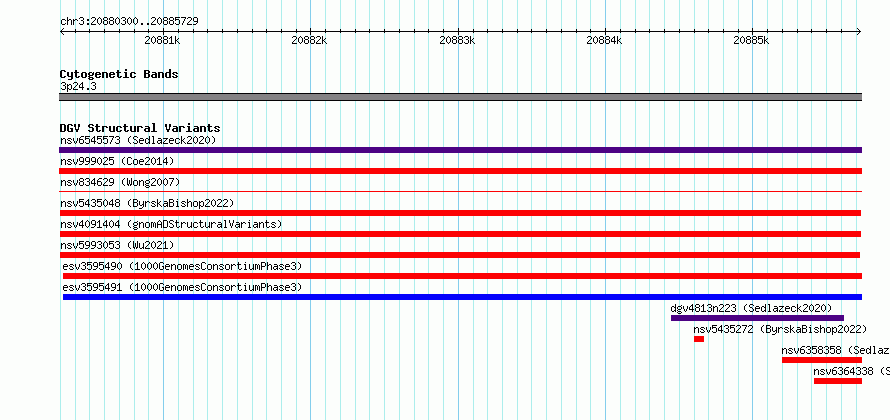Open esv3595491 (1000GenomesConsortiumPhase3) label
890x420 pixels.
(x=182, y=287)
